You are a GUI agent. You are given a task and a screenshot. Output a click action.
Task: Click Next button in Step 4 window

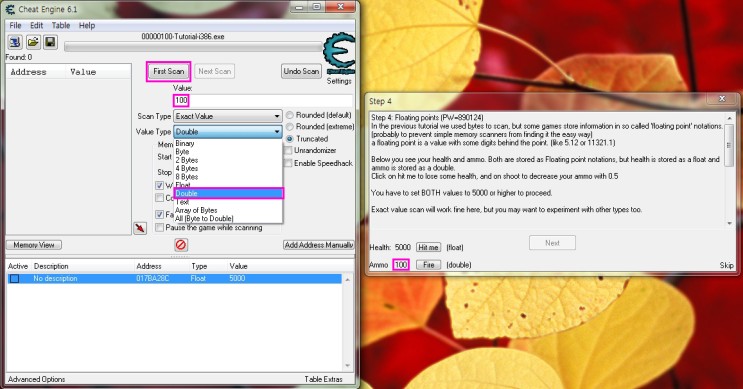click(x=552, y=243)
